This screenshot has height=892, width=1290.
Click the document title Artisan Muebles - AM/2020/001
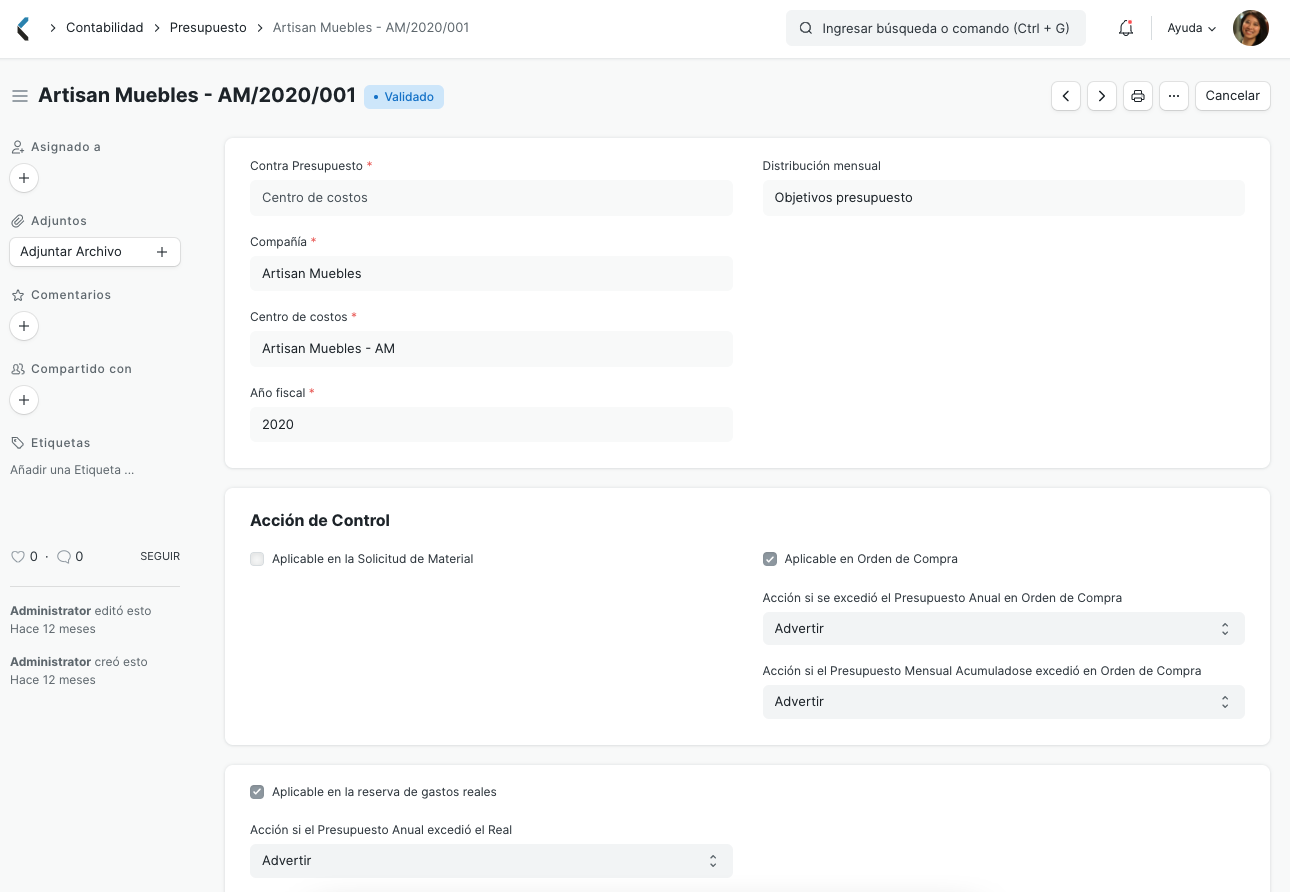coord(197,95)
